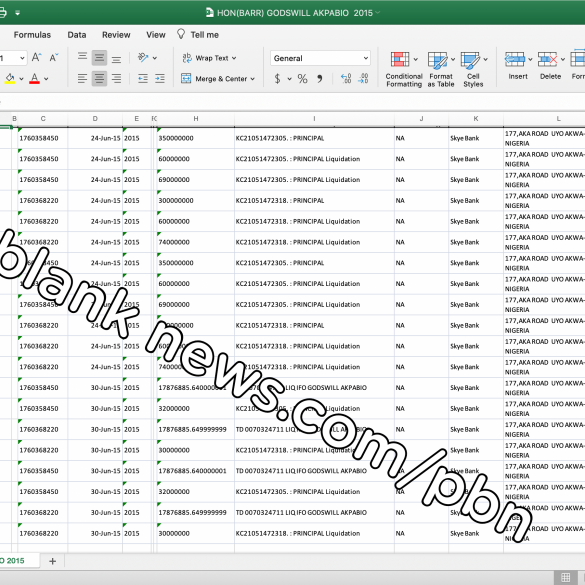
Task: Click the text orientation icon
Action: pyautogui.click(x=143, y=57)
